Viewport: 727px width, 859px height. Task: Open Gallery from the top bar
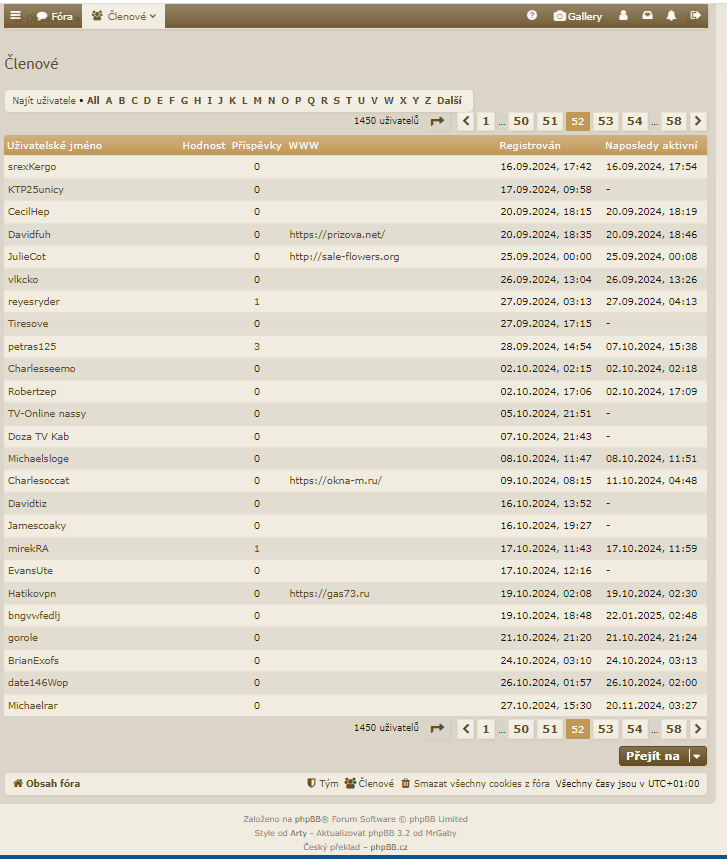[578, 16]
